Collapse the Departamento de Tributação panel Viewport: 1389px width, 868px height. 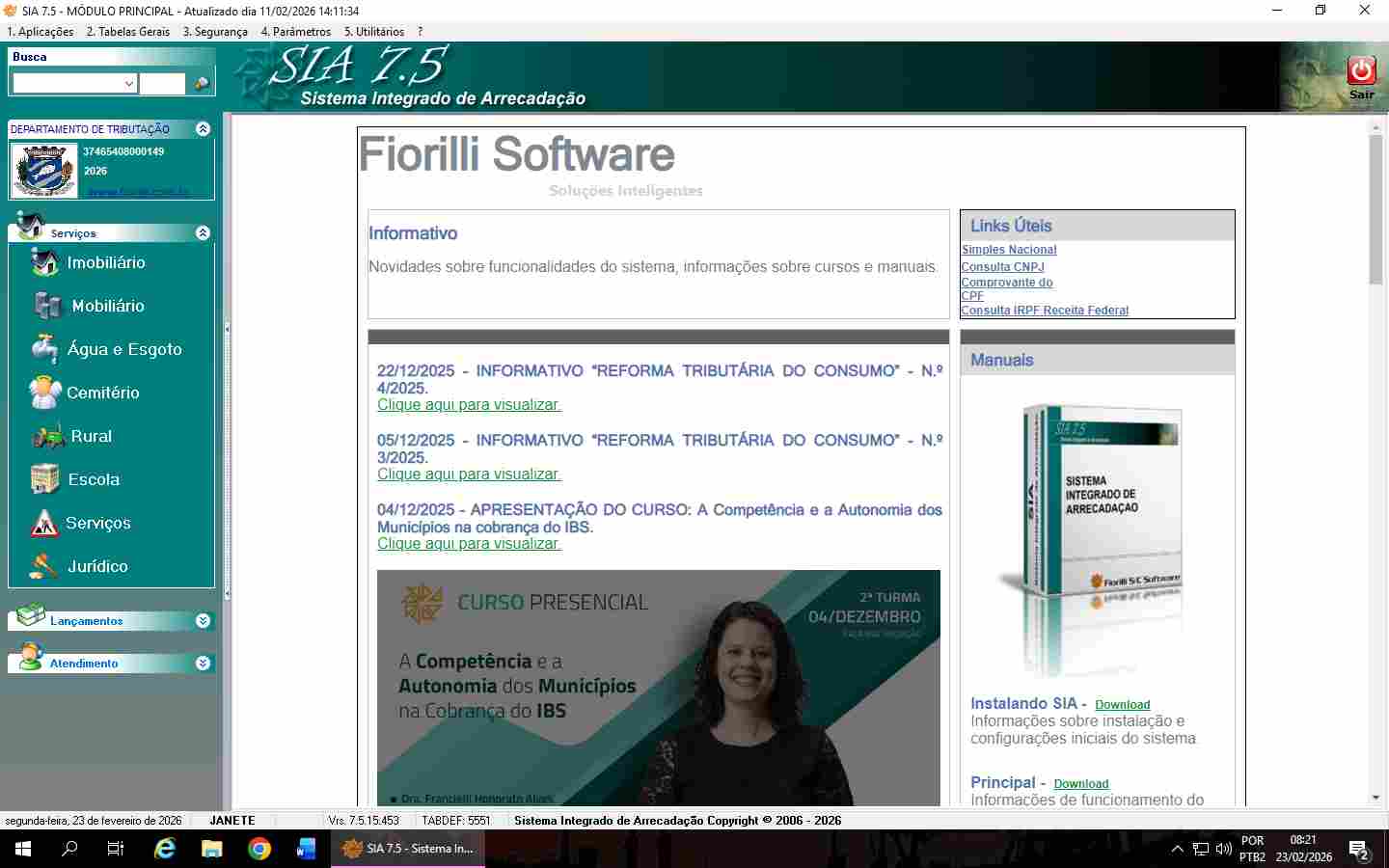203,128
